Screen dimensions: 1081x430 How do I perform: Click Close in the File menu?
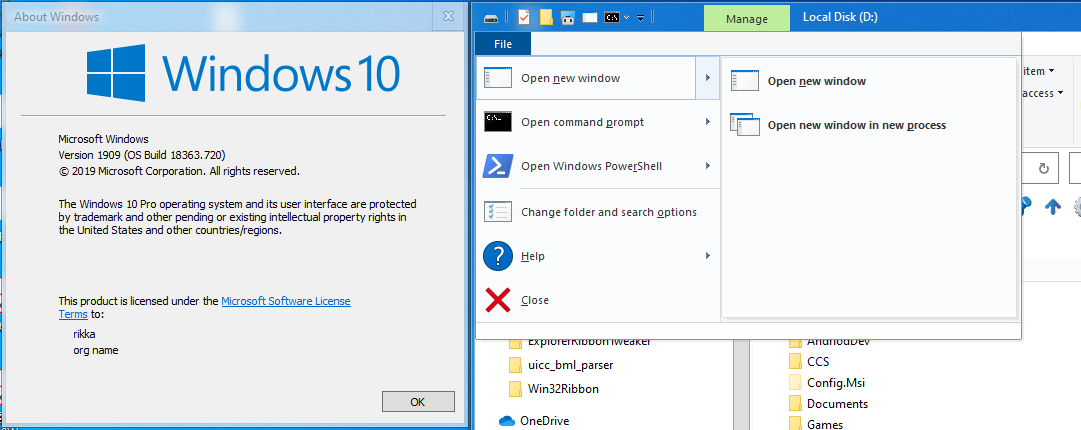point(598,300)
